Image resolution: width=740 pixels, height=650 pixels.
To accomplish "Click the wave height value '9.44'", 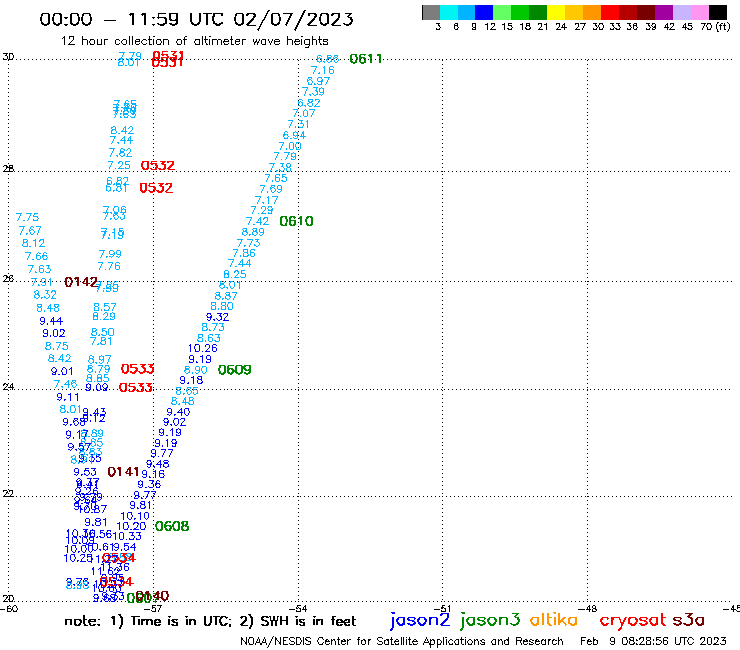I will coord(51,321).
